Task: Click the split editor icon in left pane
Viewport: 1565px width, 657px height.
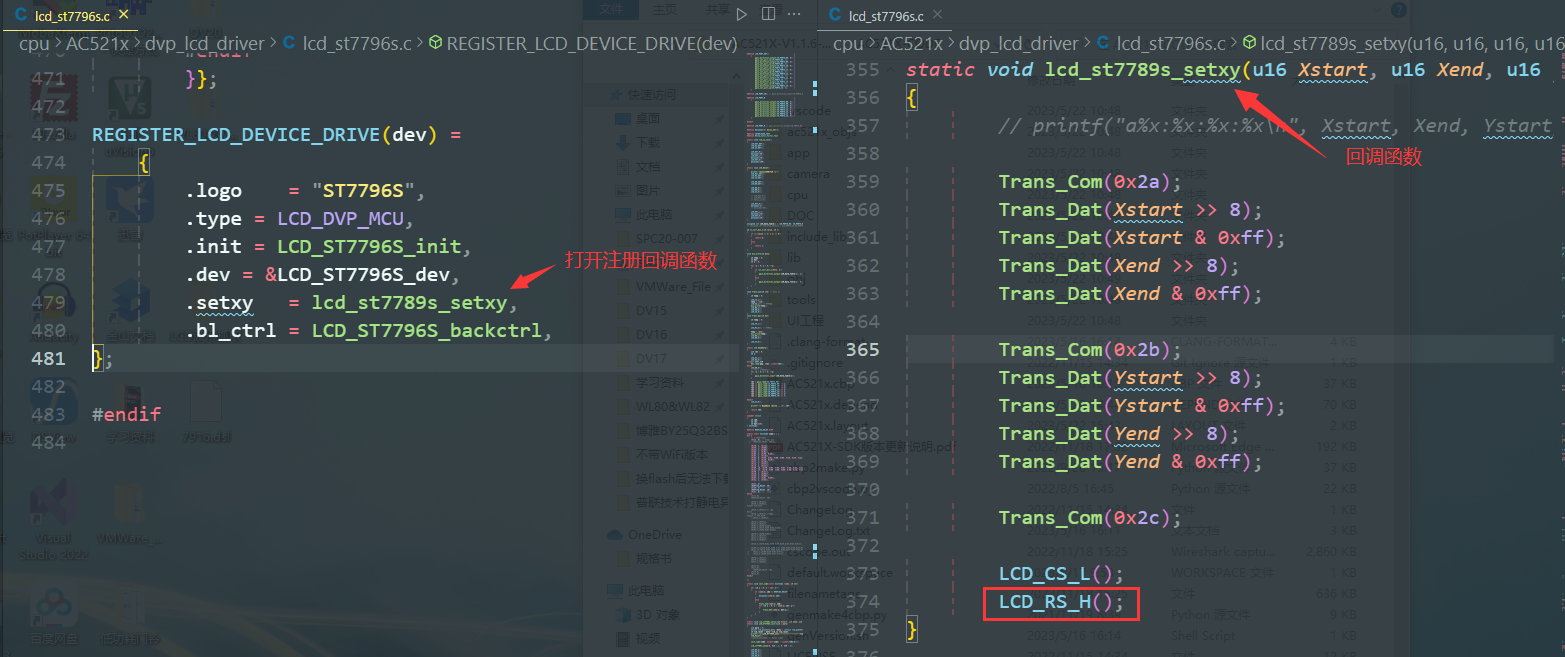Action: 768,15
